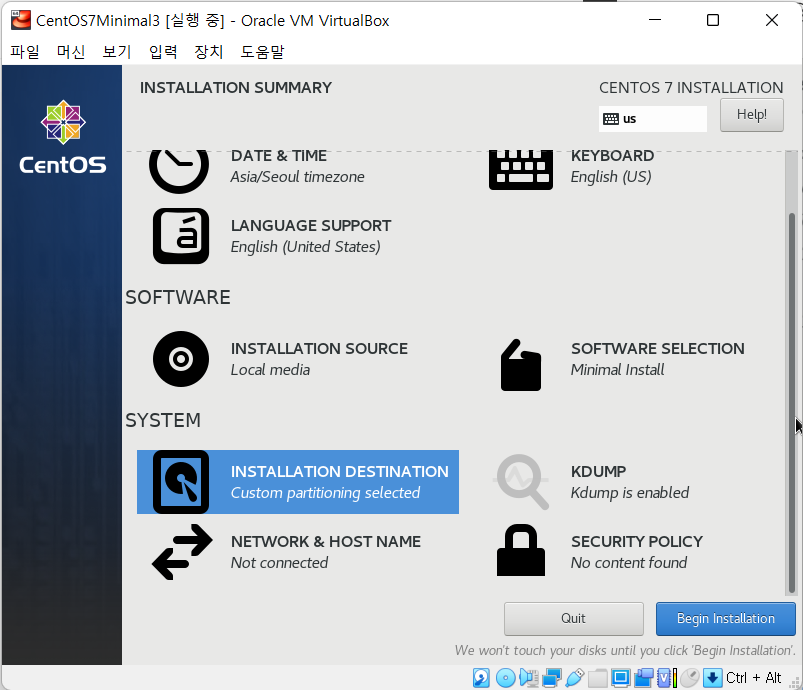This screenshot has width=803, height=690.
Task: Click 'No content found' text
Action: click(629, 562)
